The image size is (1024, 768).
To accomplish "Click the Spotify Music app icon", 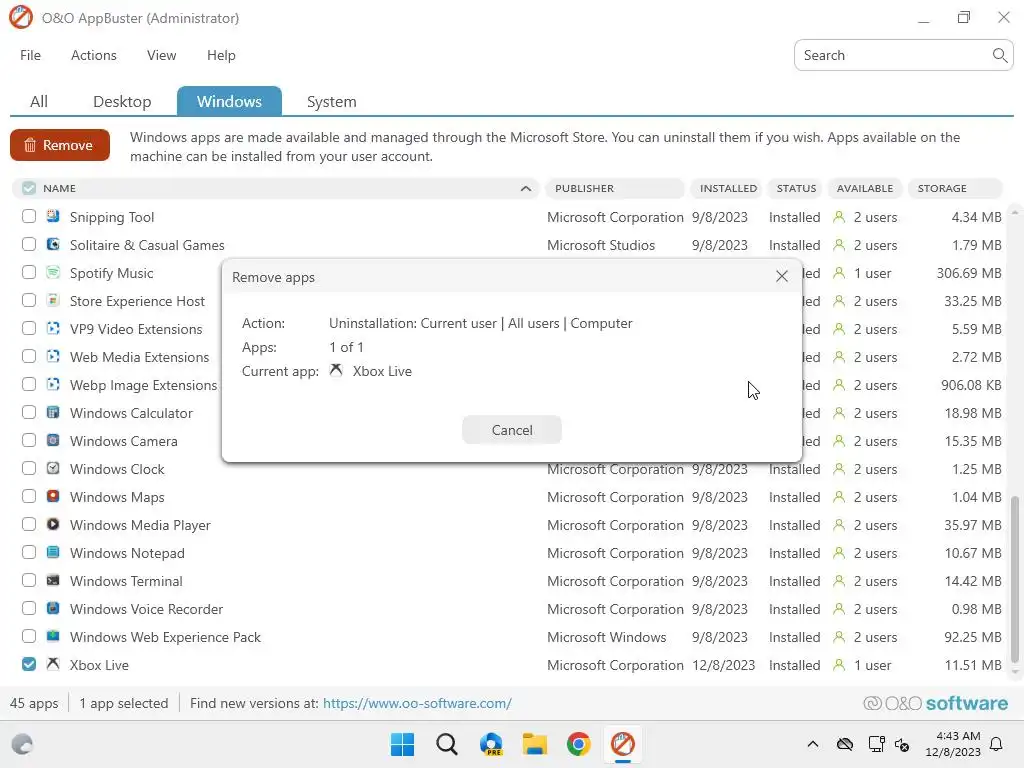I will click(x=53, y=272).
